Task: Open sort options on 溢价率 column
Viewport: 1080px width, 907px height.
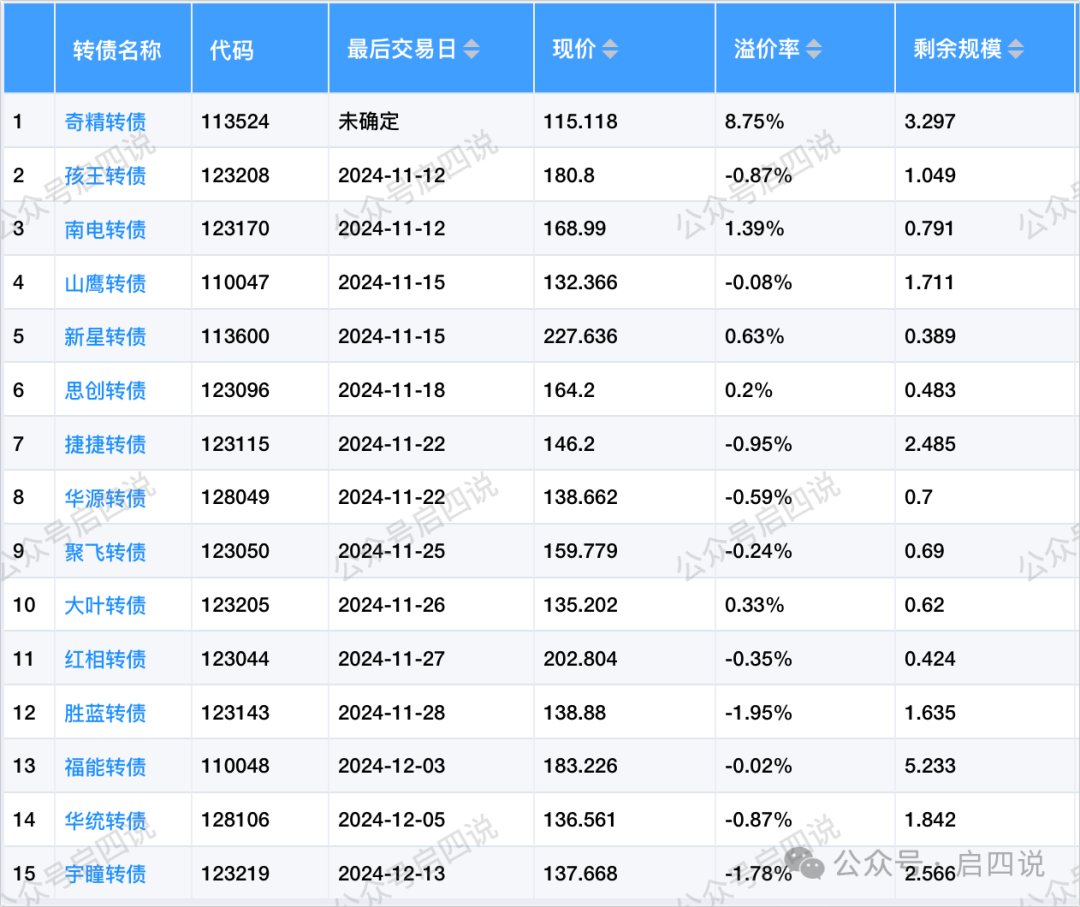Action: coord(812,47)
